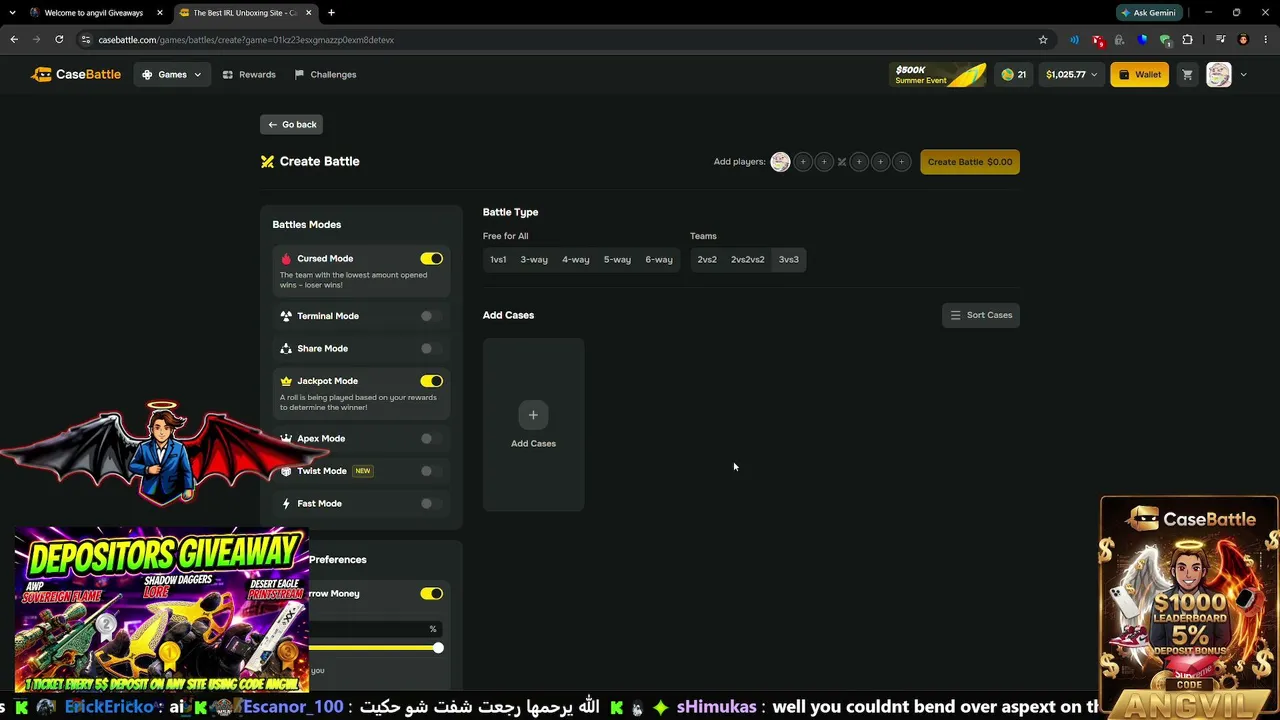1280x720 pixels.
Task: Click the plus icon in Add Cases card
Action: pos(533,415)
